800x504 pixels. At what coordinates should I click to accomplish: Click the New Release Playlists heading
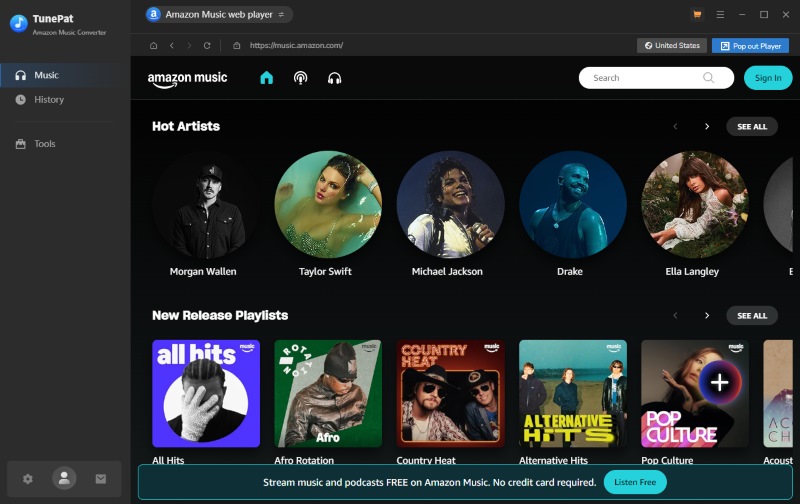(220, 316)
